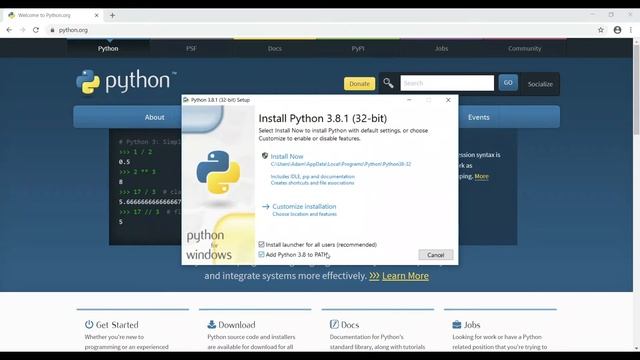Viewport: 640px width, 360px height.
Task: Open the Events menu on the site
Action: pyautogui.click(x=478, y=117)
